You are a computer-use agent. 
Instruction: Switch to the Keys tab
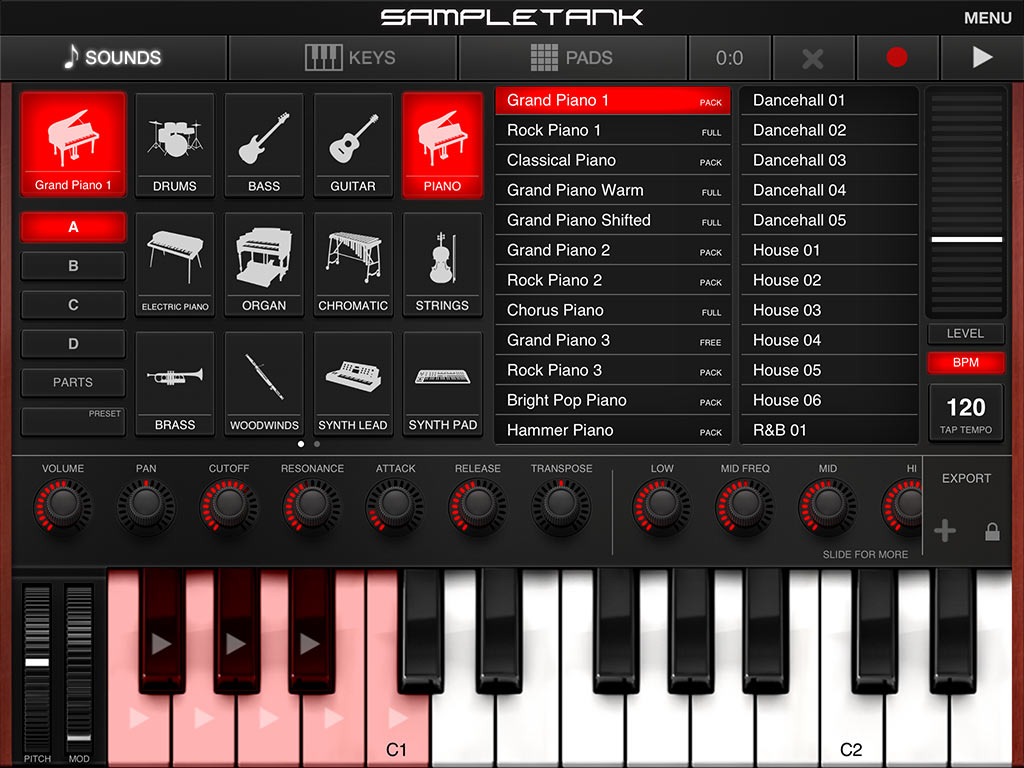coord(343,58)
